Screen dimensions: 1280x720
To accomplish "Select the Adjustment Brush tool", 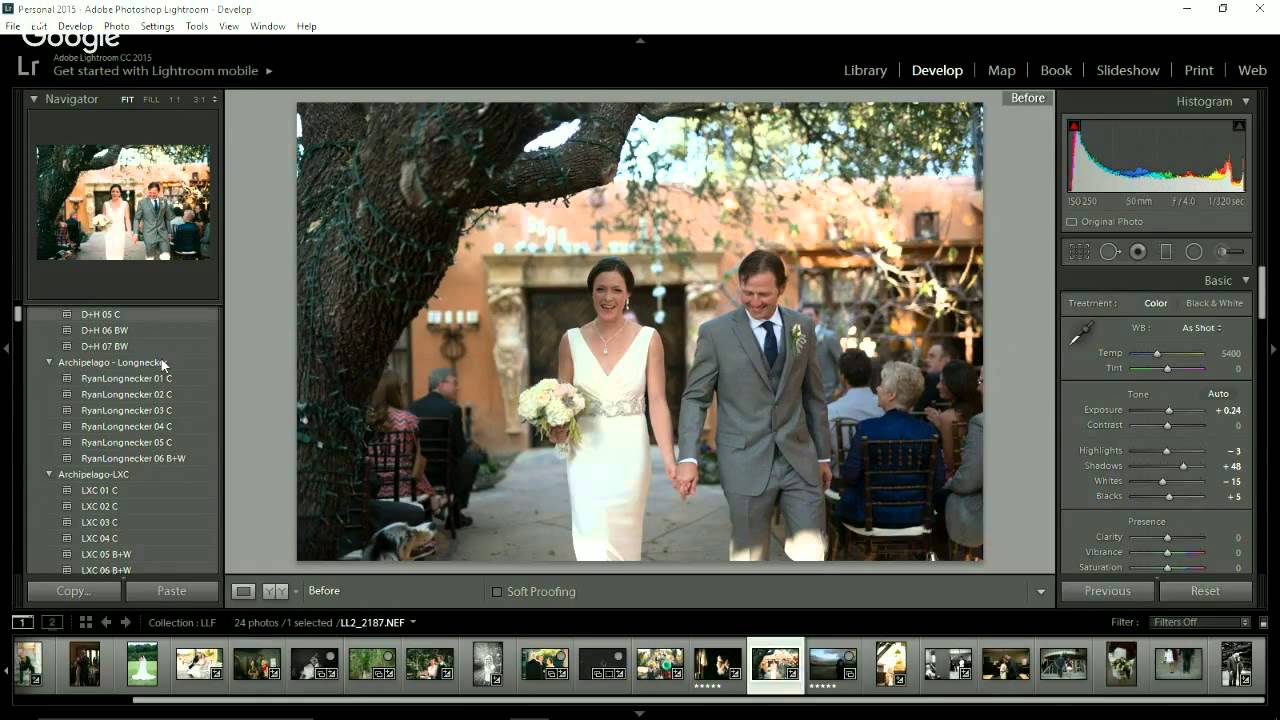I will 1231,252.
